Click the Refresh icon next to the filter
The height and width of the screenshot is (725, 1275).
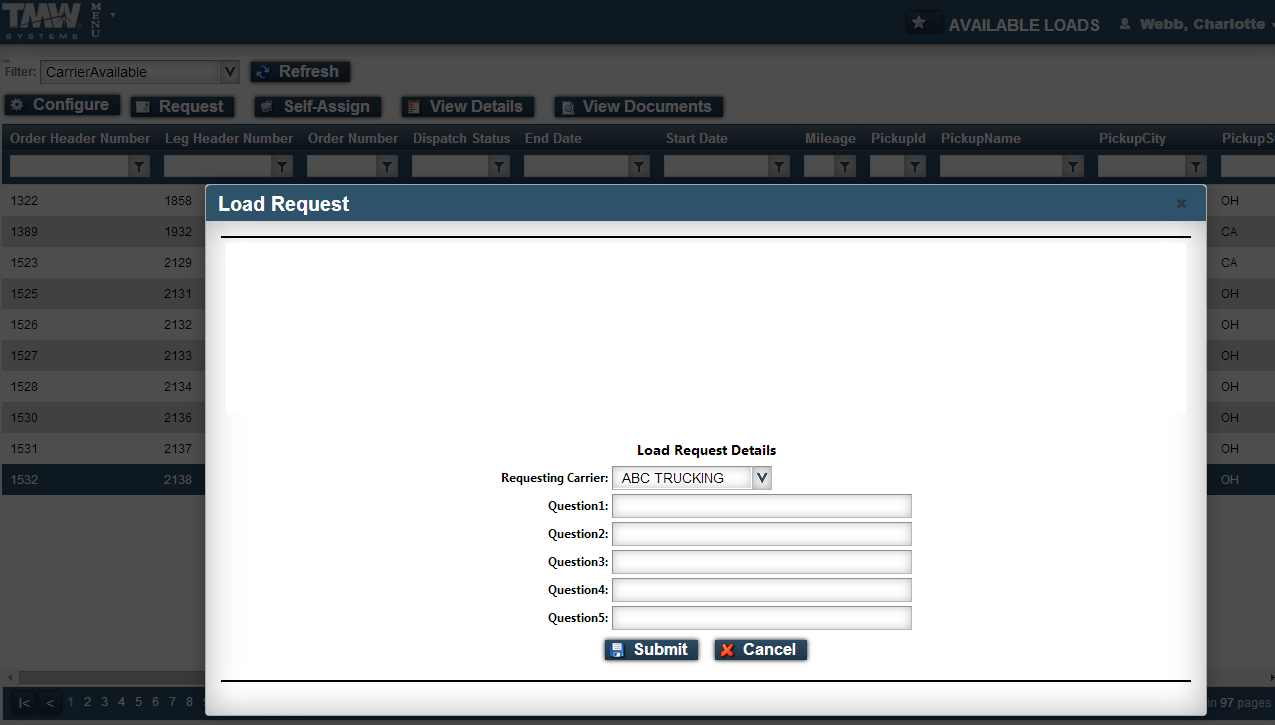click(x=263, y=71)
